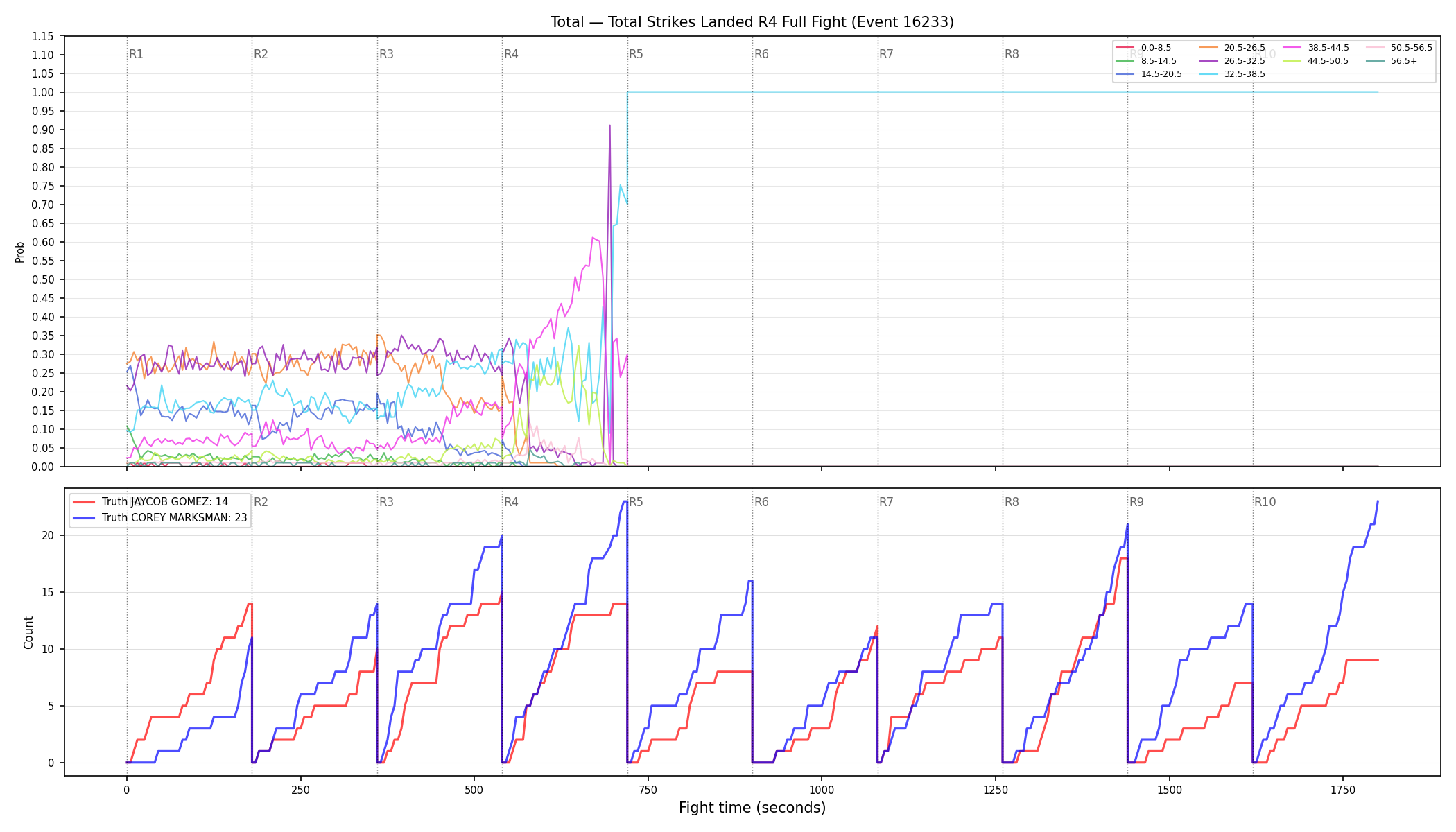The image size is (1456, 832).
Task: Click the R1 round marker in top chart
Action: [136, 54]
